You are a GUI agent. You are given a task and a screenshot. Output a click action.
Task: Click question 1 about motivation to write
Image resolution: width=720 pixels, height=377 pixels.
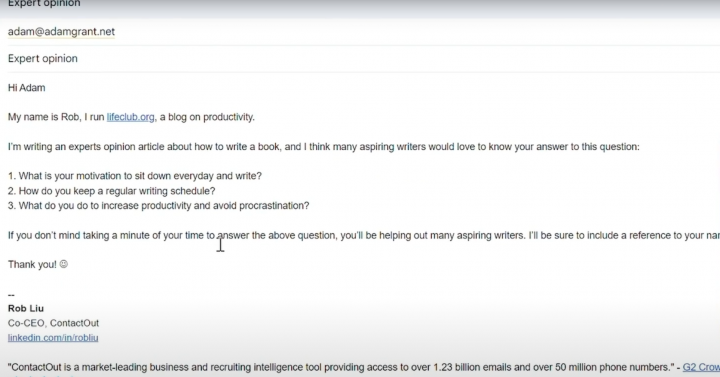point(135,176)
